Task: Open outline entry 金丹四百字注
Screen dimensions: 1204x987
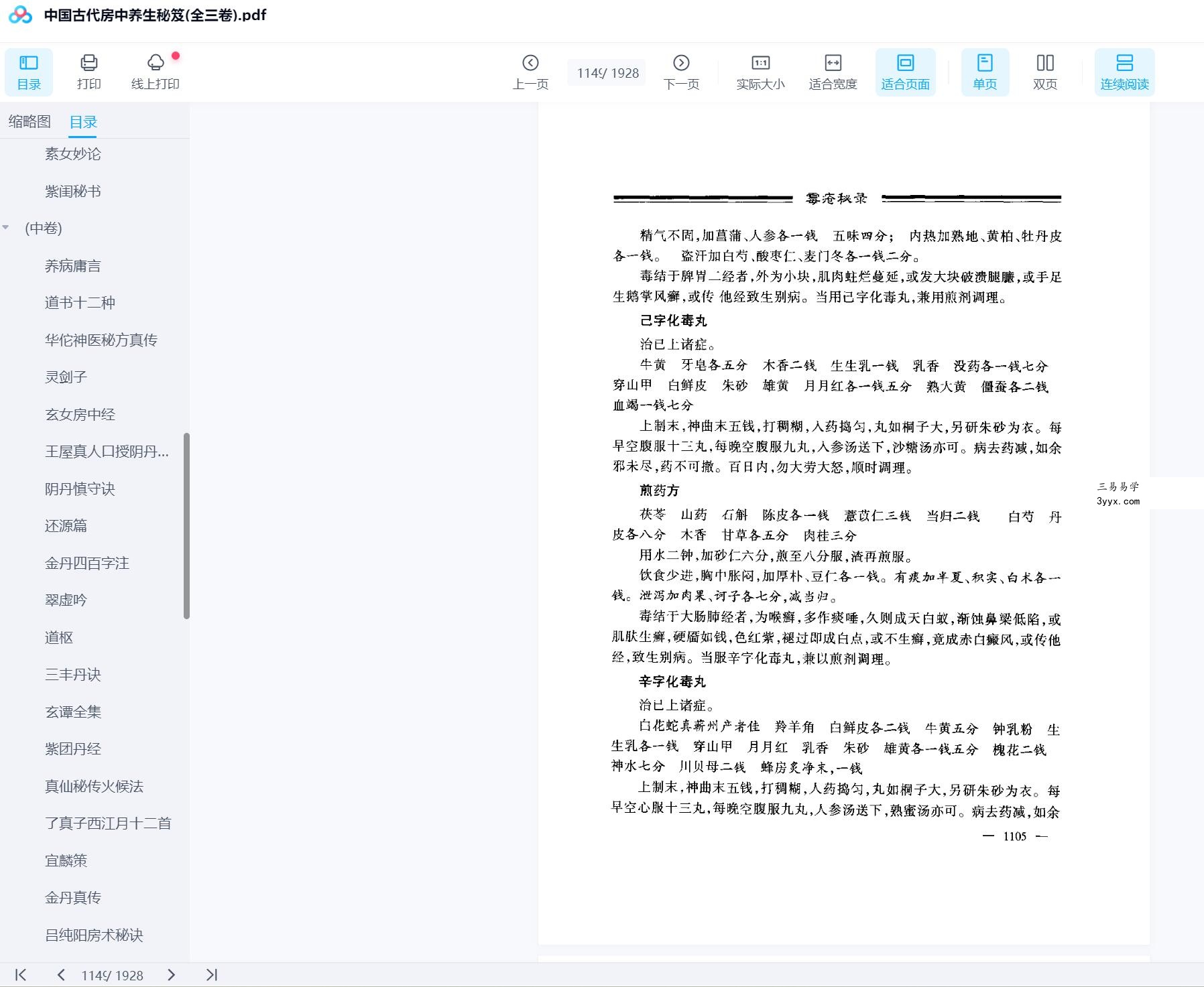Action: [x=87, y=563]
